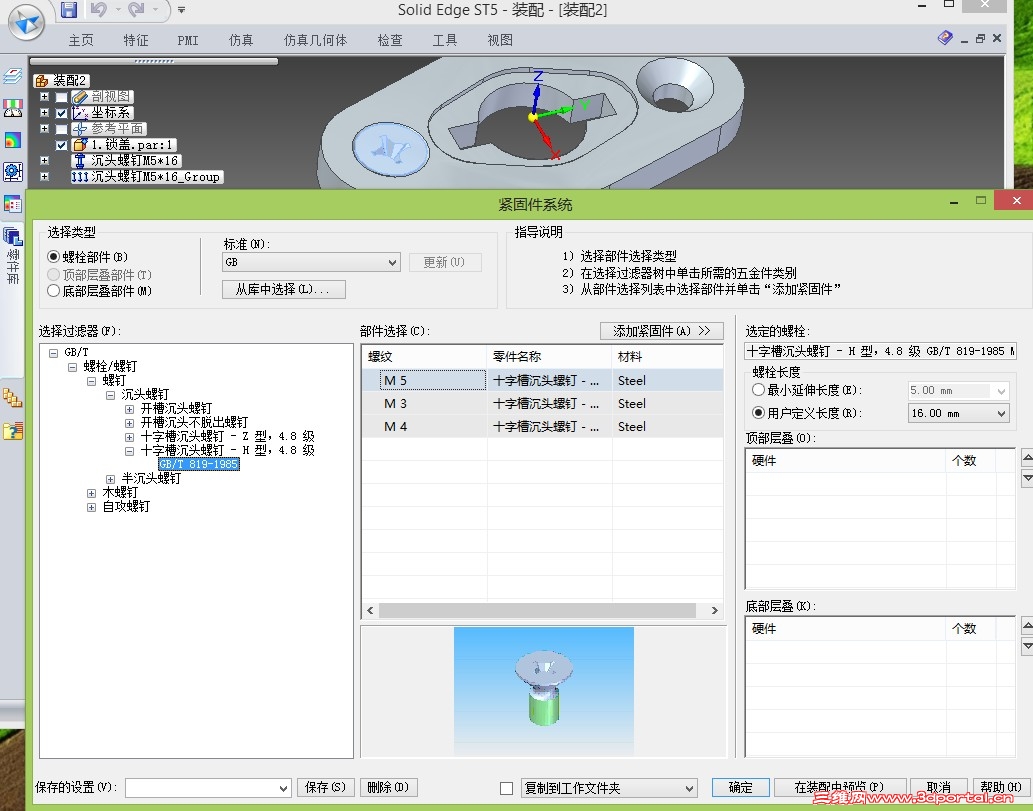1033x811 pixels.
Task: Open the 视图 ribbon tab
Action: click(500, 40)
